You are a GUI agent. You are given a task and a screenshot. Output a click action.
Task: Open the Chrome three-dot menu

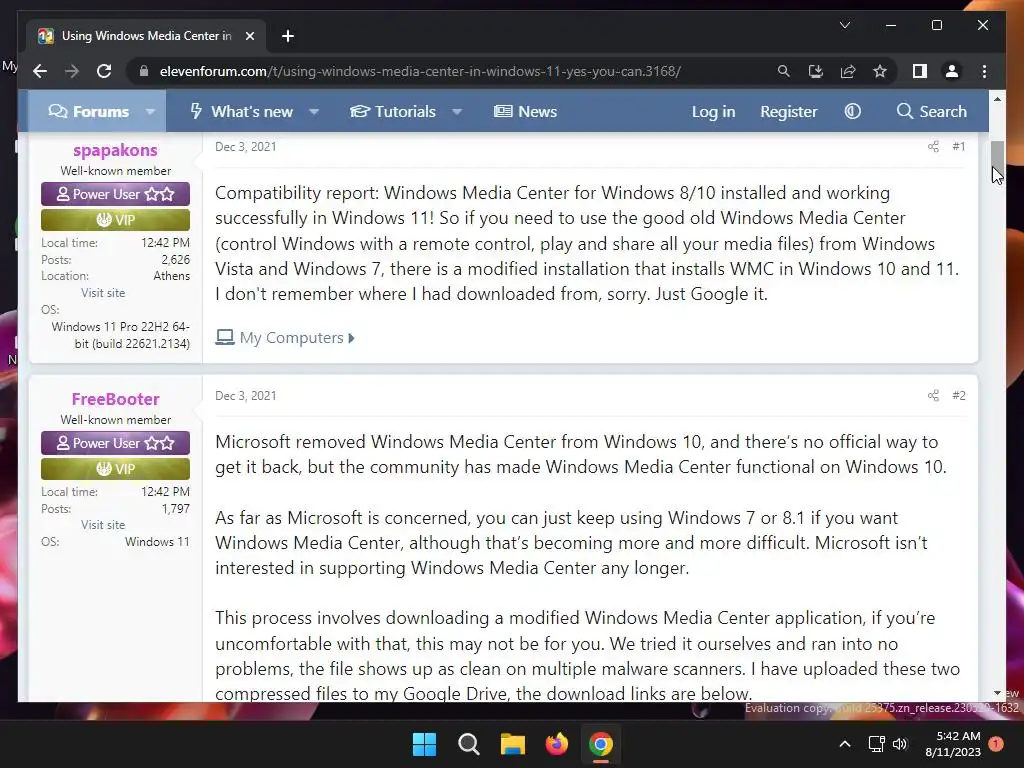(x=984, y=71)
